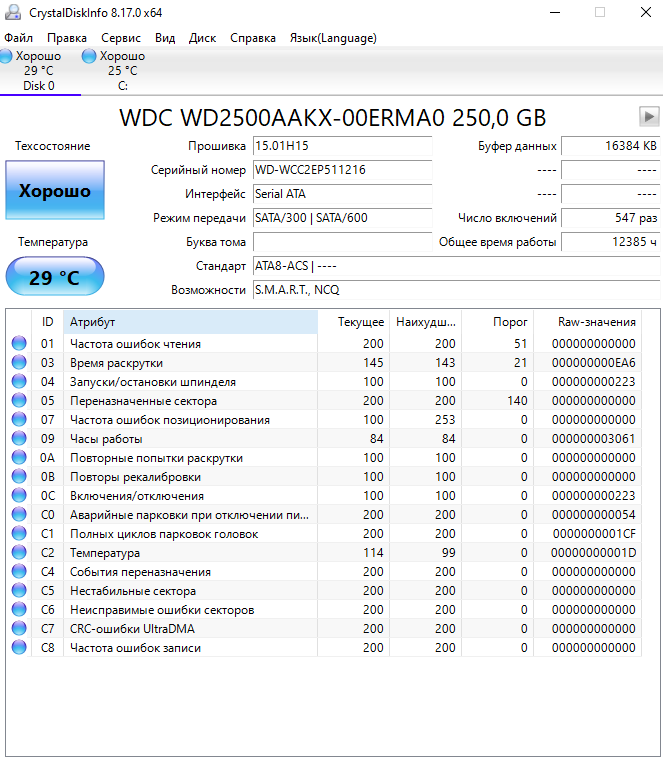
Task: Click the Наихудш... column header
Action: pos(425,322)
